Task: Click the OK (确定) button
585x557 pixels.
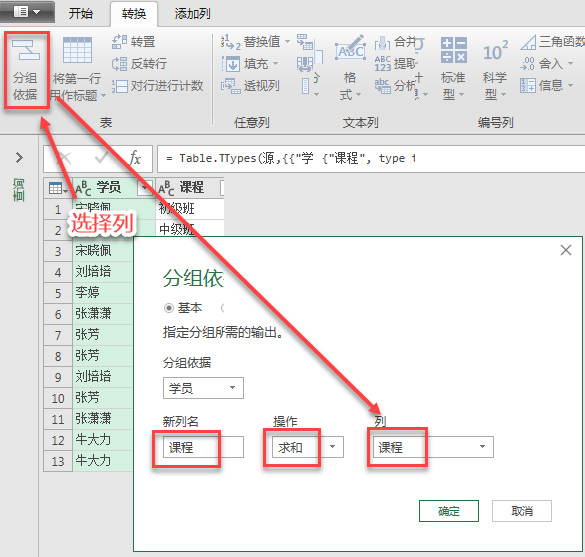Action: [449, 511]
